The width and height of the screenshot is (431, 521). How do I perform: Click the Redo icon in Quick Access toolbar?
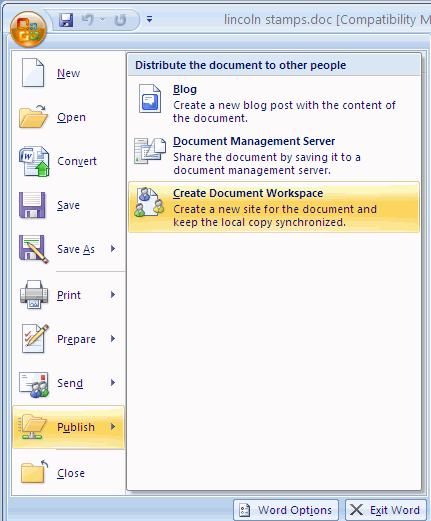pos(120,20)
